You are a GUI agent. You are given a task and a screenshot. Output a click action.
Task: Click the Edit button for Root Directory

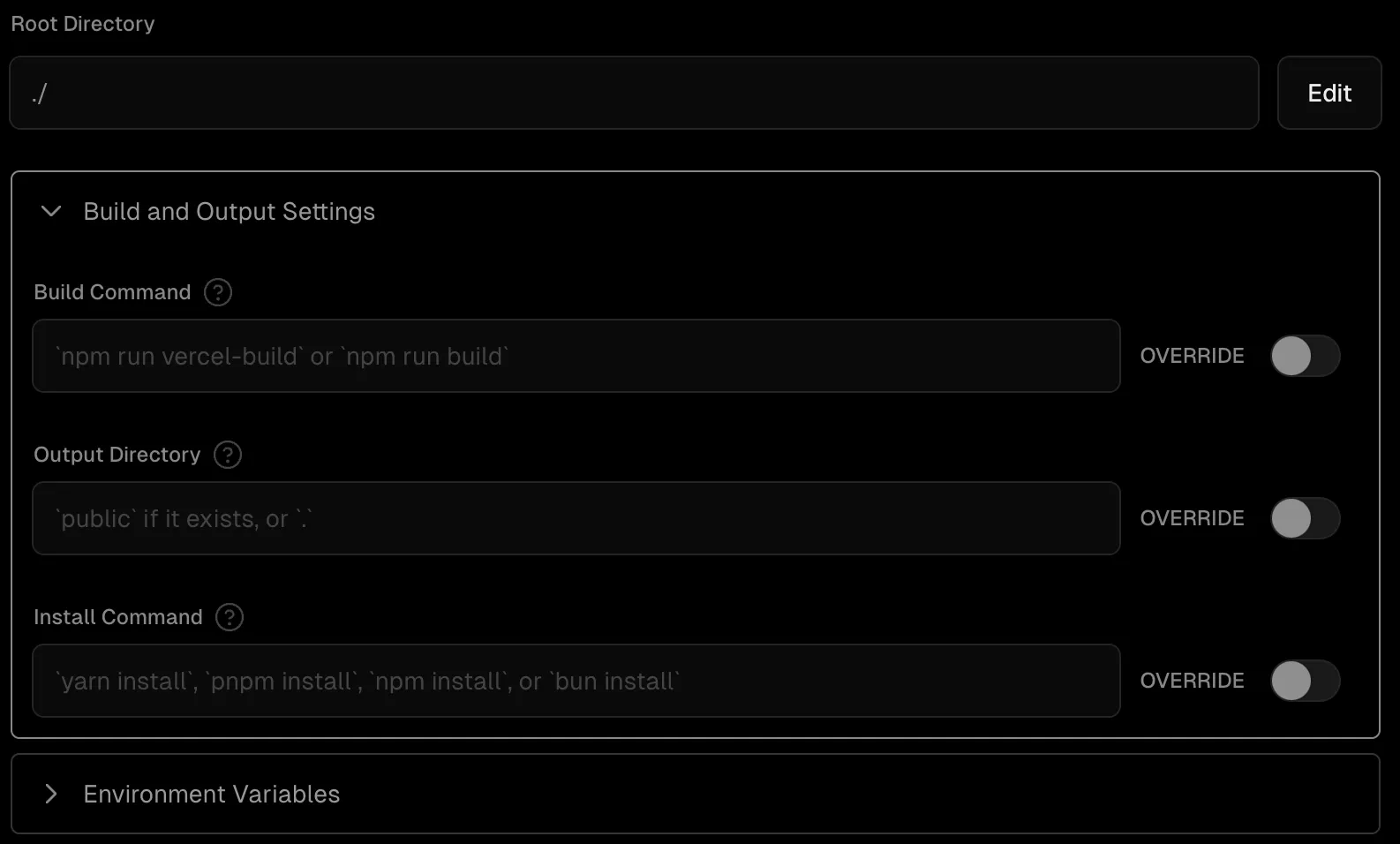click(x=1329, y=93)
